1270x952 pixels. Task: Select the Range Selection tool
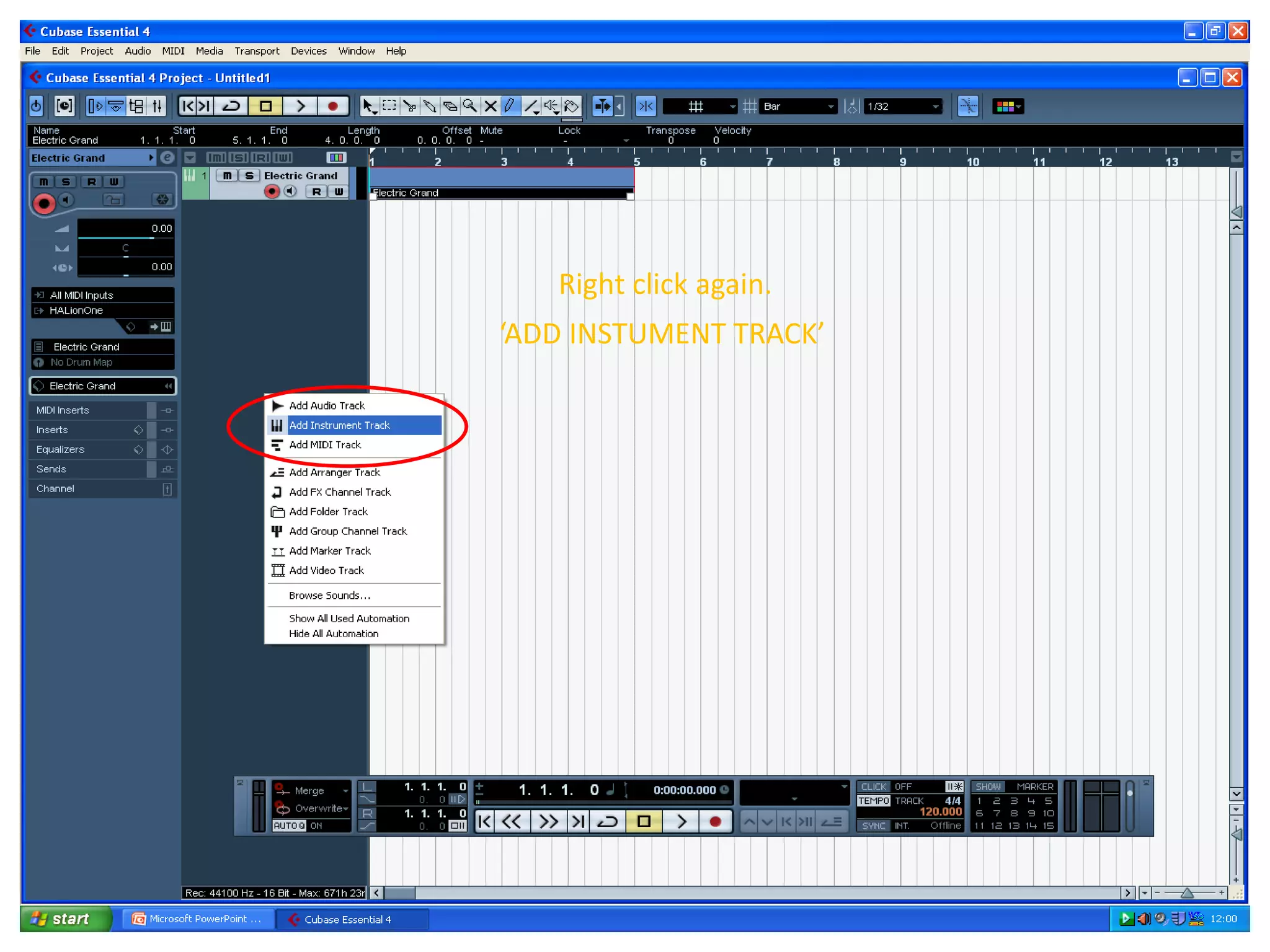coord(389,107)
